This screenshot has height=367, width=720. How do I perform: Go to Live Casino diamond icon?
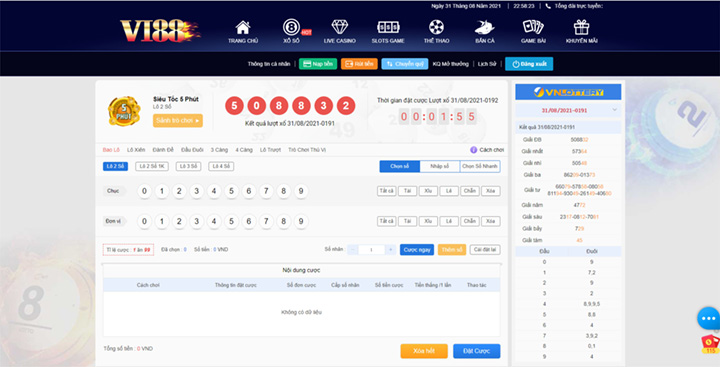tap(339, 28)
